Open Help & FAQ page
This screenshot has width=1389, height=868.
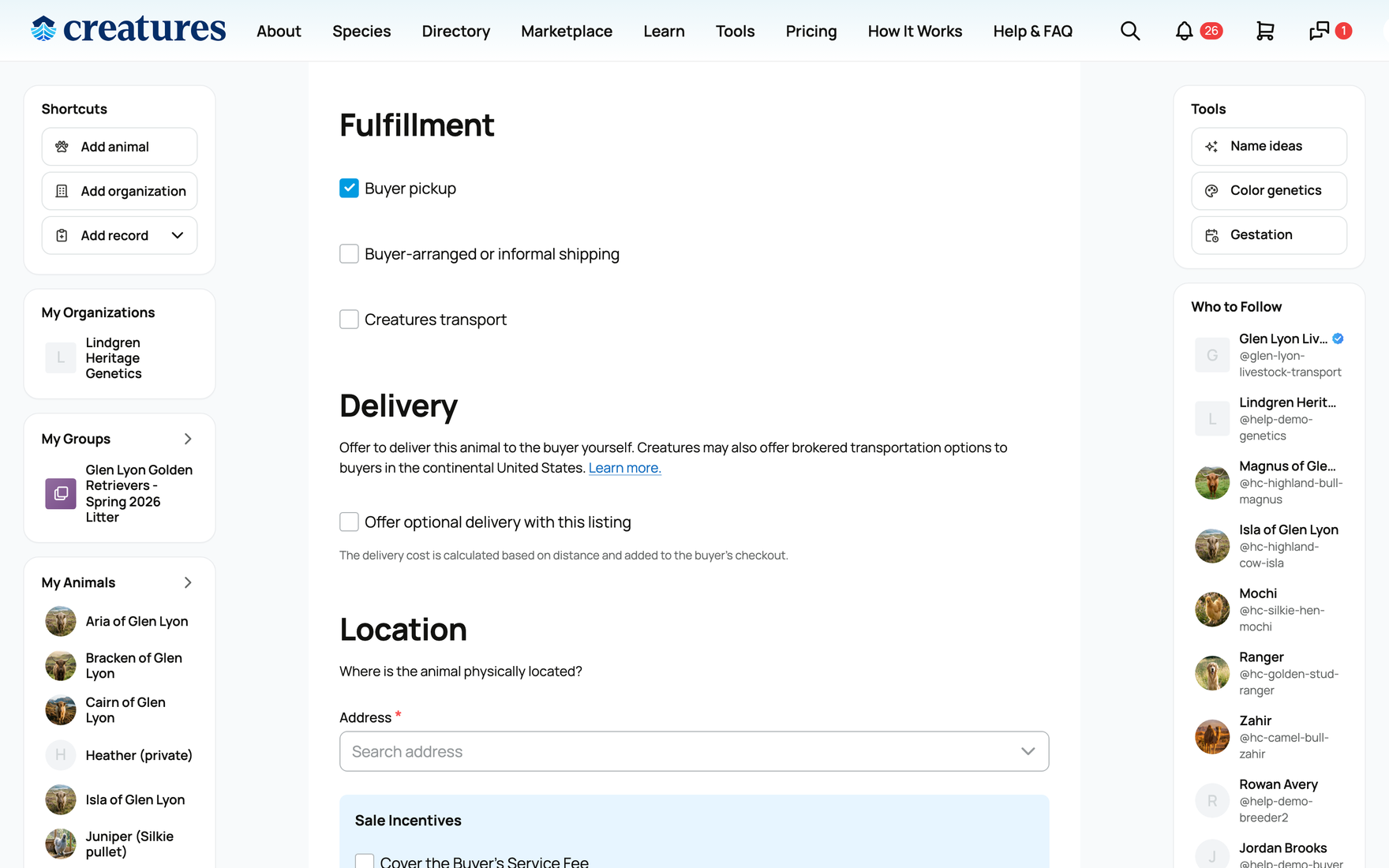[x=1032, y=31]
